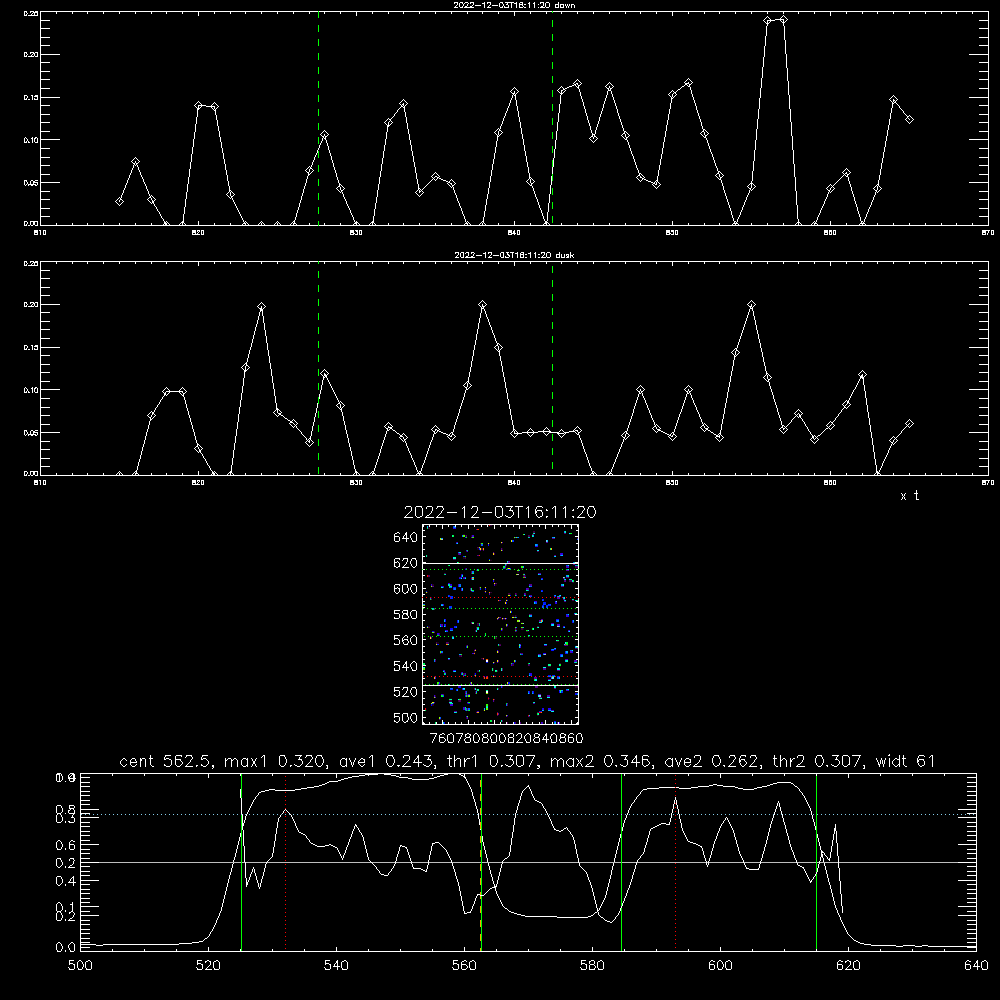The height and width of the screenshot is (1000, 1000).
Task: Click the rightmost solid green vertical line in the bottom plot
Action: pos(816,862)
